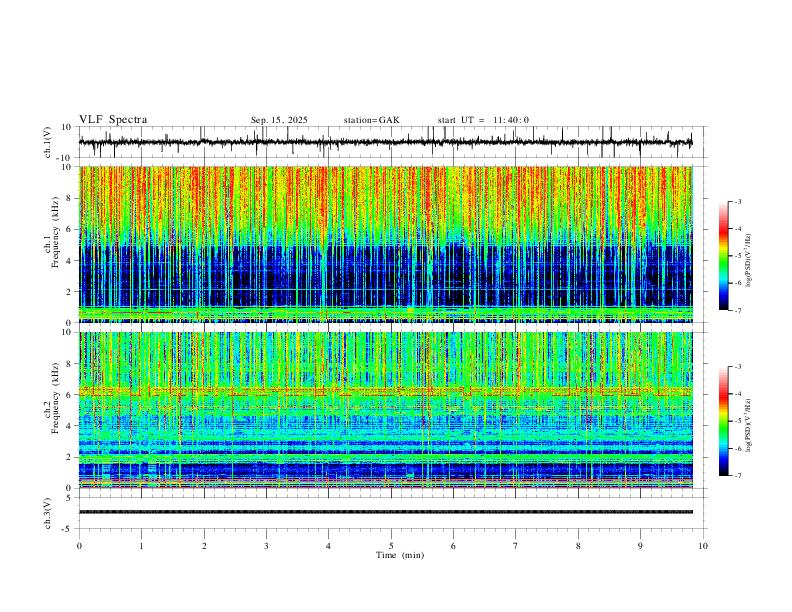792x612 pixels.
Task: Click the ch.1(V) waveform trace panel
Action: pyautogui.click(x=393, y=142)
